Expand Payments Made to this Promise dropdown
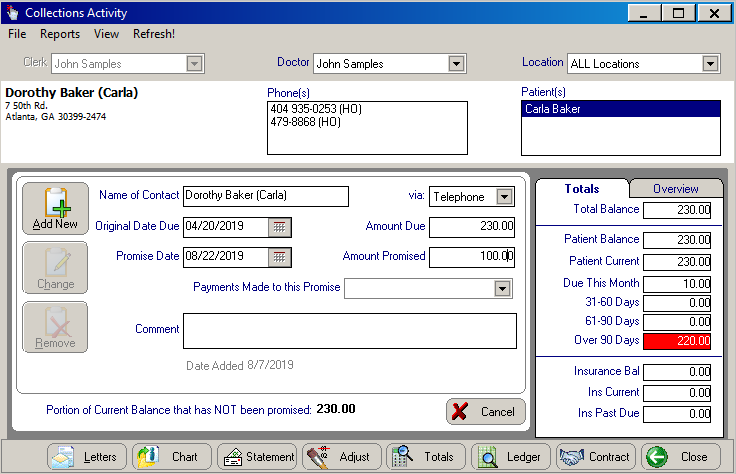This screenshot has width=736, height=474. coord(502,289)
